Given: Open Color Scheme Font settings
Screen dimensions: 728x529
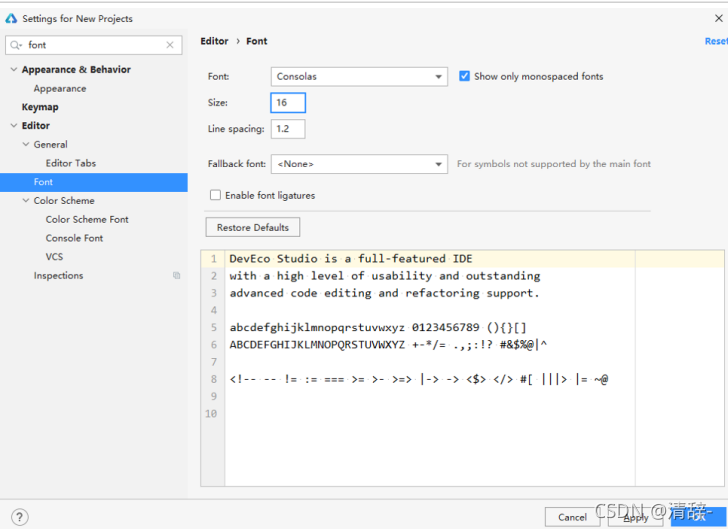Looking at the screenshot, I should [x=87, y=219].
